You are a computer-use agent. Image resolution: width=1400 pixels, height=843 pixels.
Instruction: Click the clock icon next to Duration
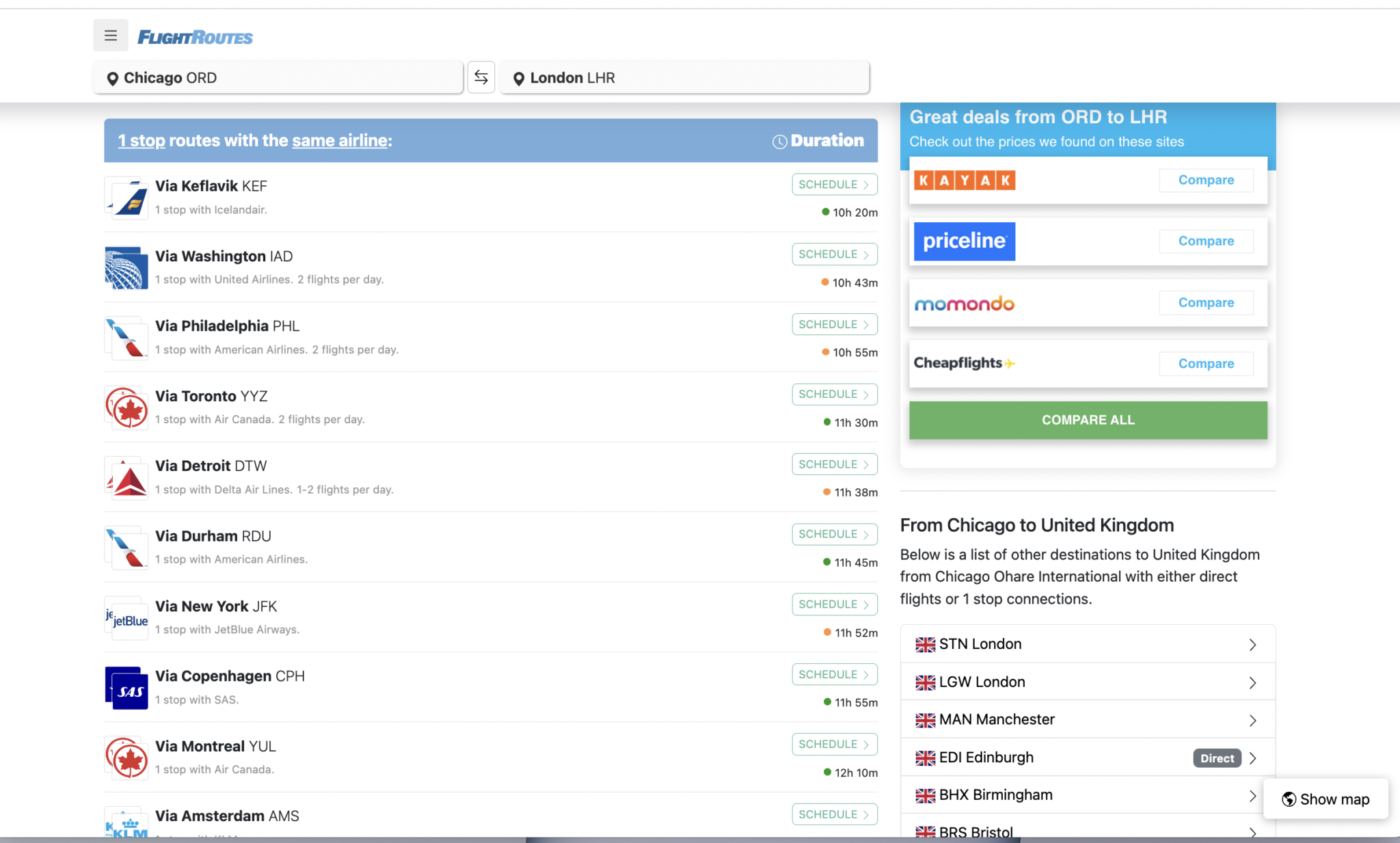(x=779, y=142)
